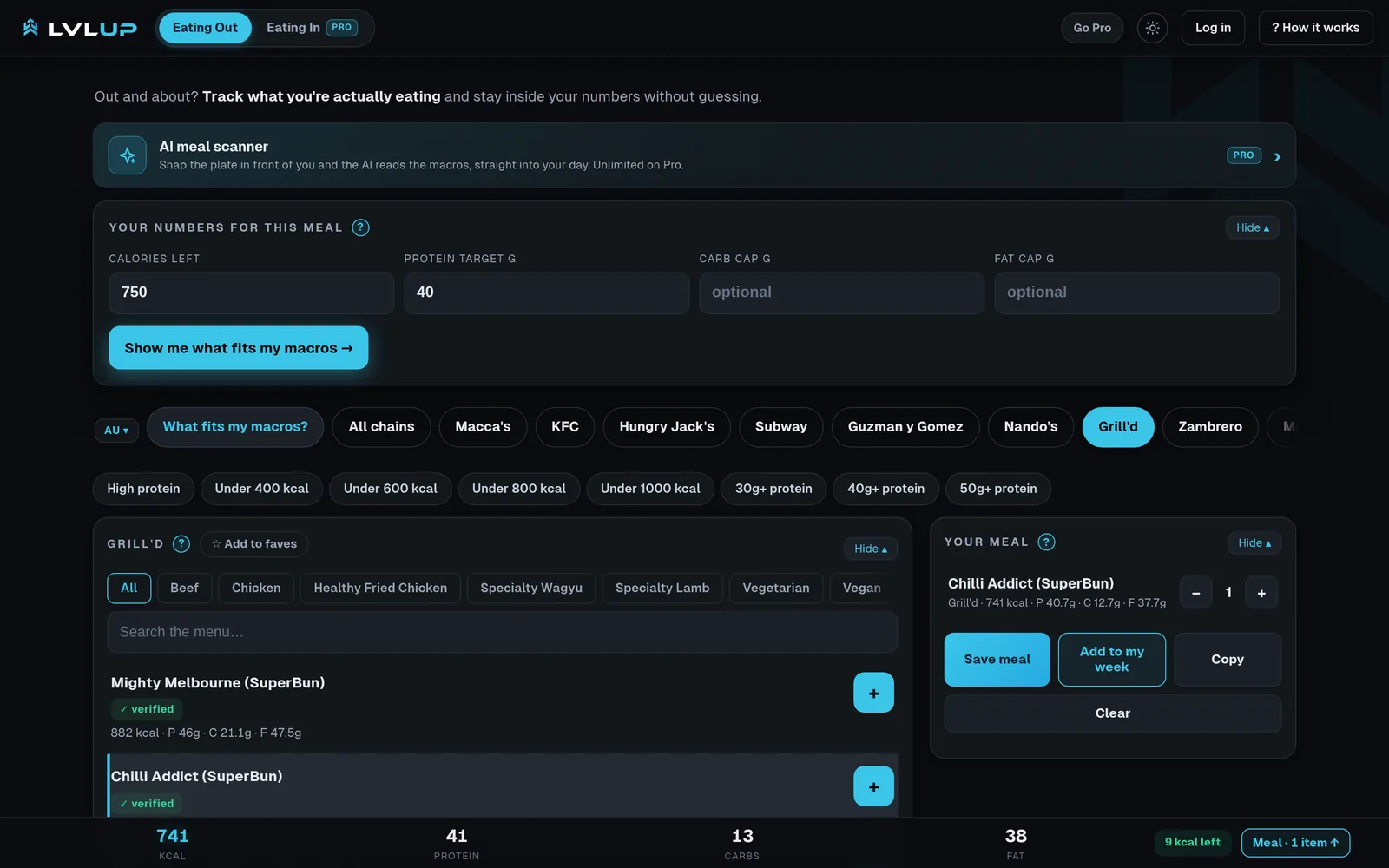Filter menu by Specialty Lamb
The width and height of the screenshot is (1389, 868).
[x=662, y=588]
